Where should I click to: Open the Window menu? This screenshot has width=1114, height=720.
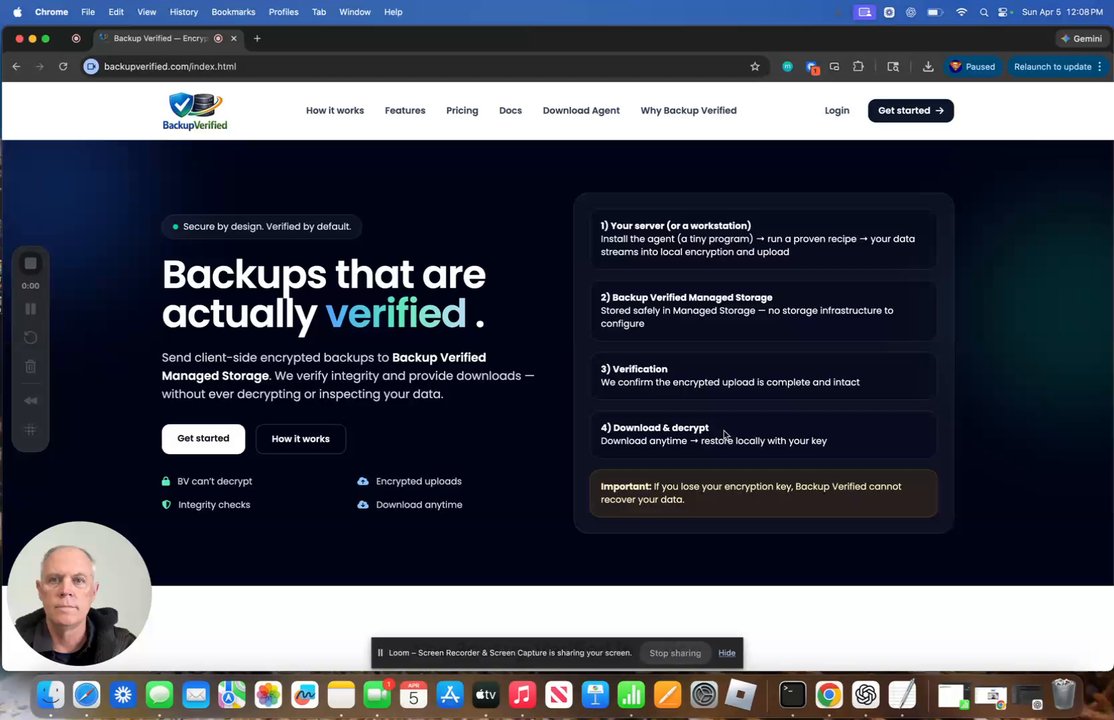click(355, 12)
